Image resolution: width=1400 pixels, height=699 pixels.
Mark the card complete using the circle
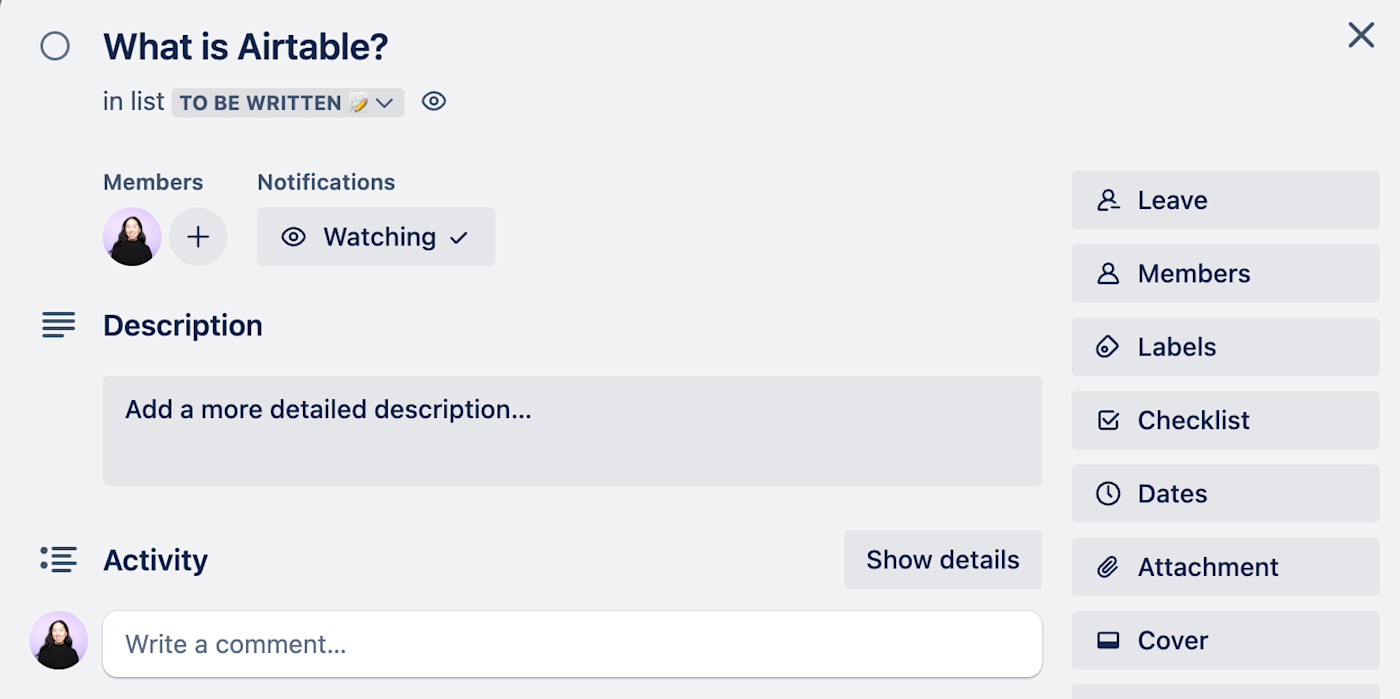click(x=55, y=46)
